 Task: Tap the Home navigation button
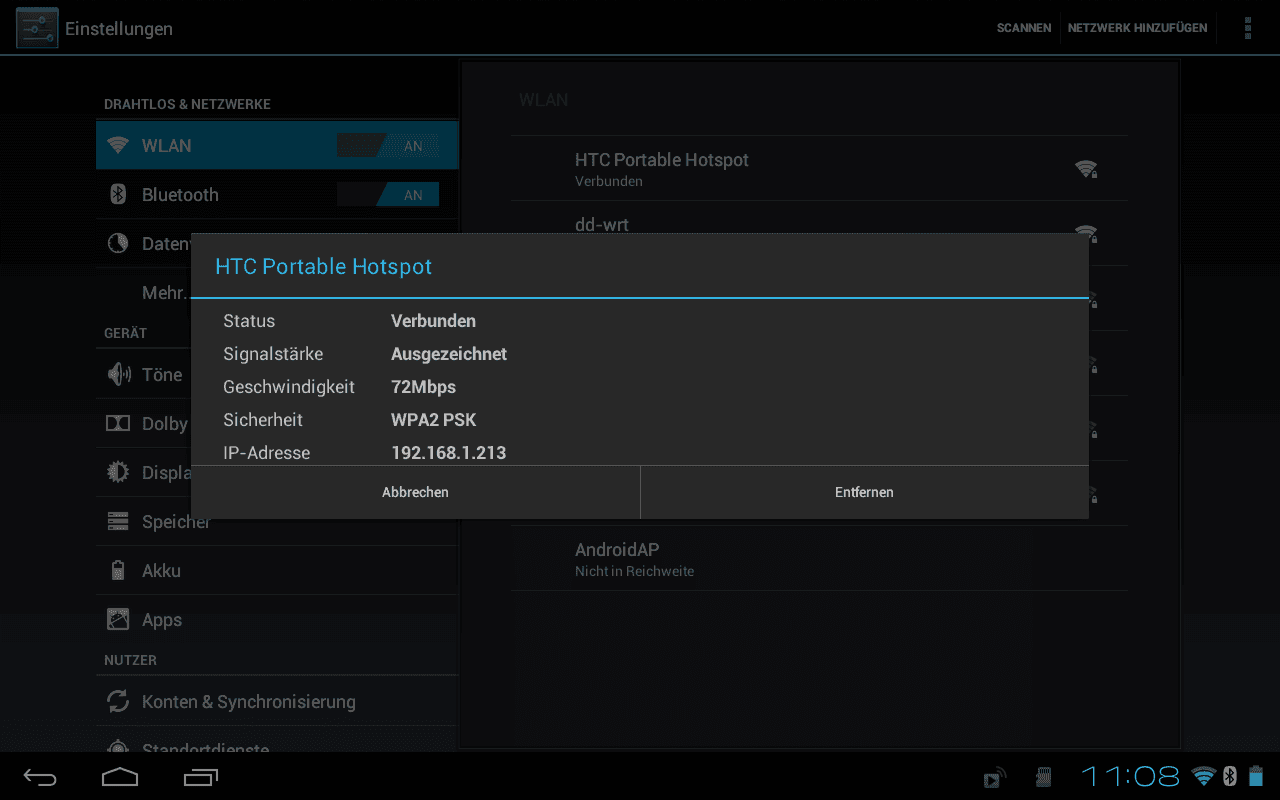(x=120, y=777)
